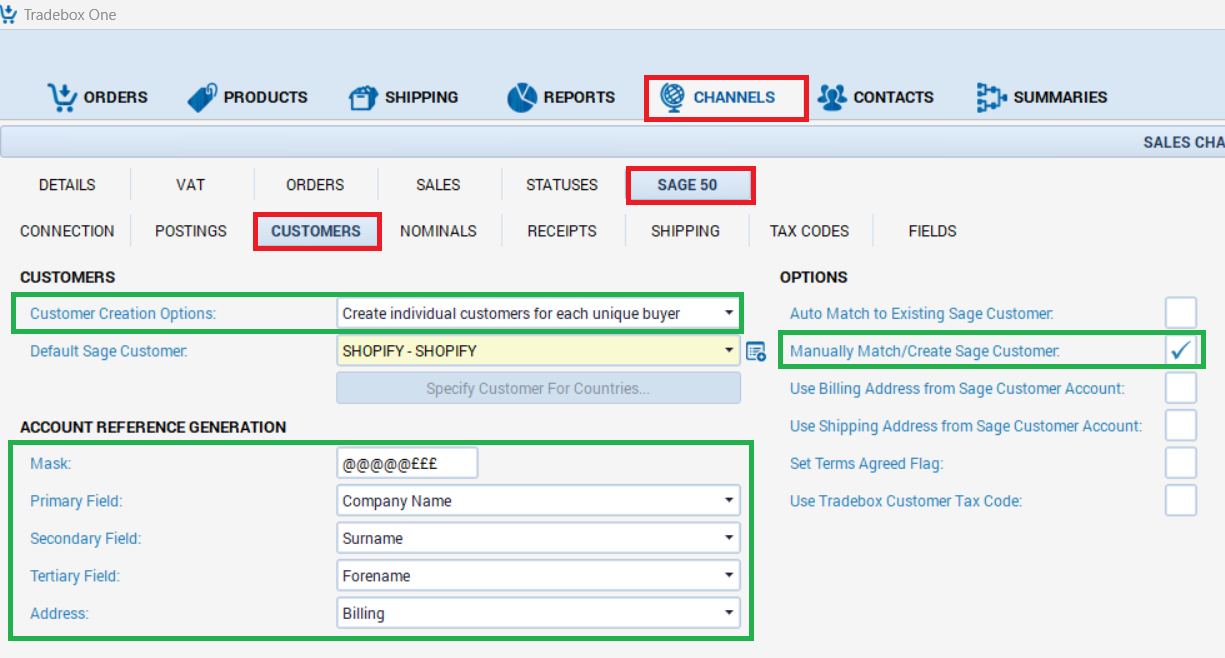
Task: Open the Tax Codes tab
Action: 810,231
